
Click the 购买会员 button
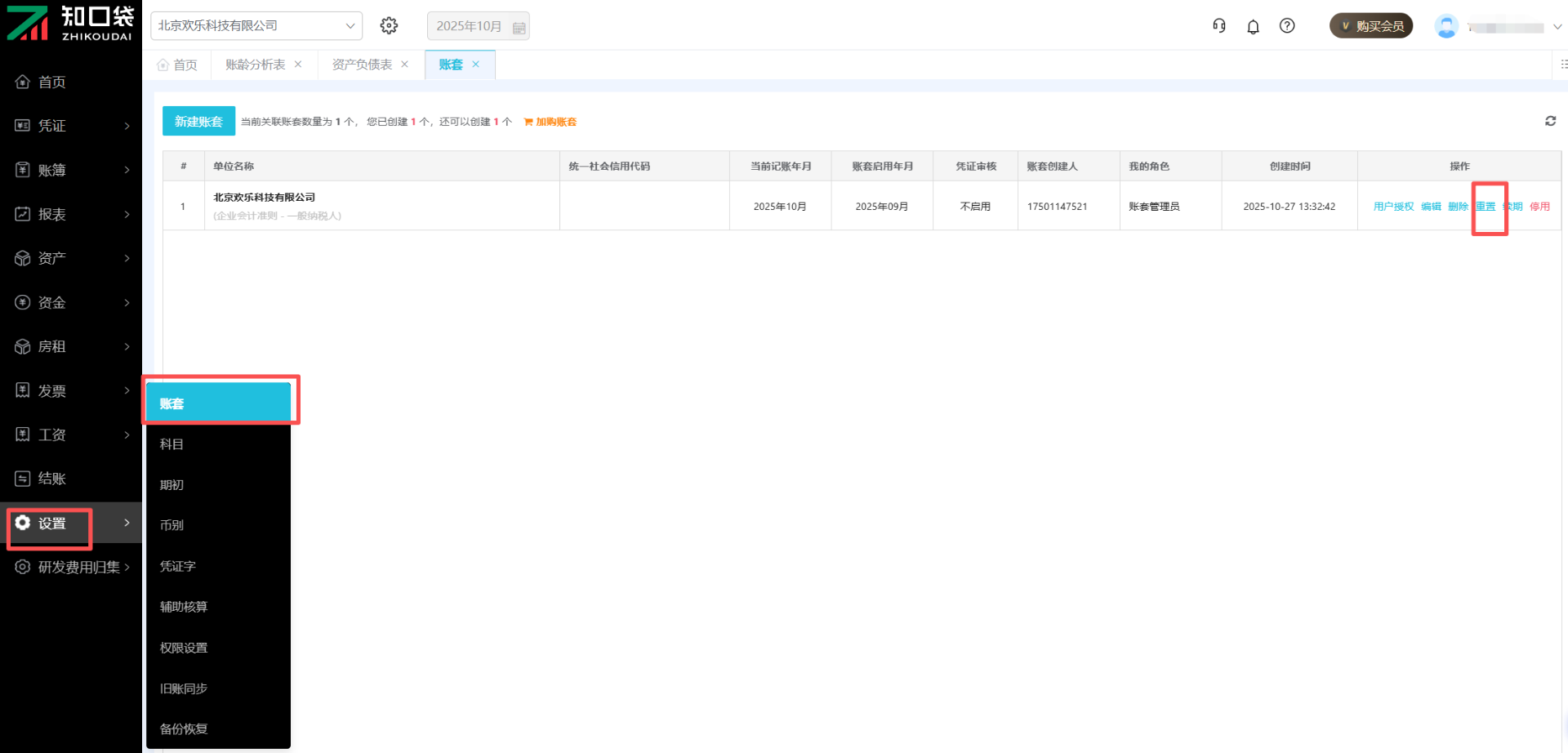pos(1371,26)
